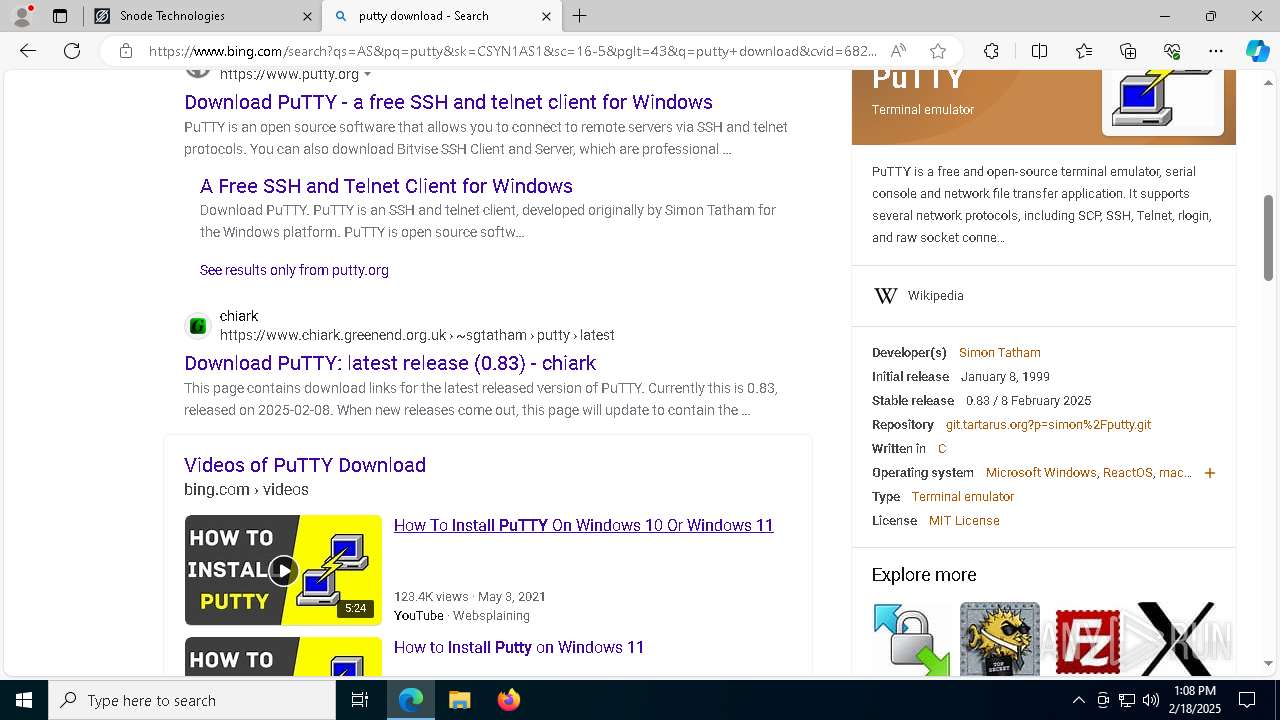Open the MIT License link
1280x720 pixels.
coord(964,521)
